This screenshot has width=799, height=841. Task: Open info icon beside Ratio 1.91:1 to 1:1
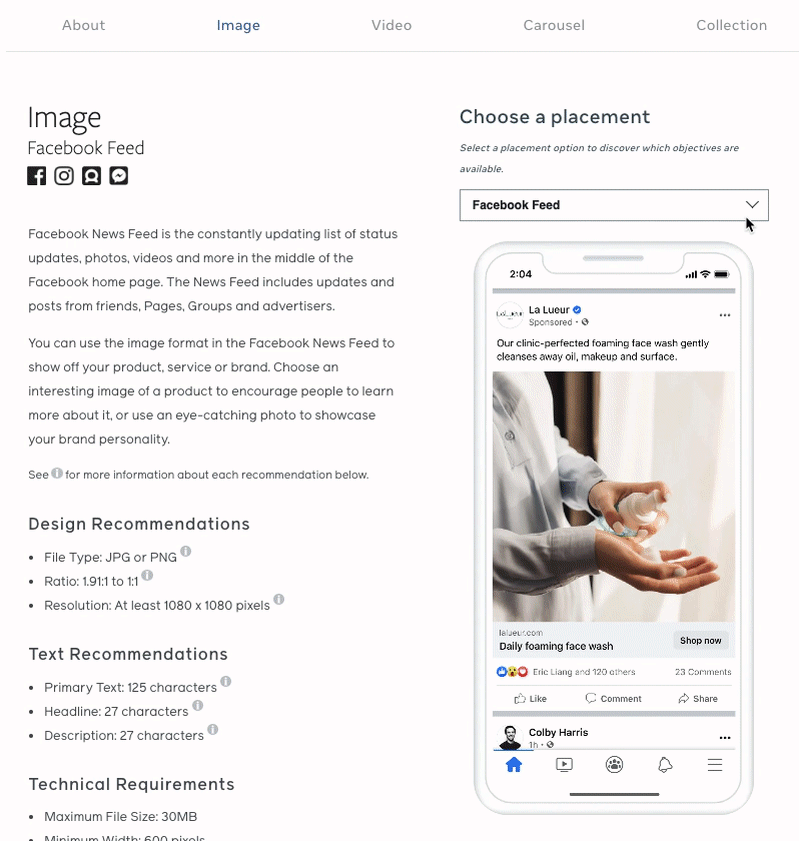click(147, 575)
